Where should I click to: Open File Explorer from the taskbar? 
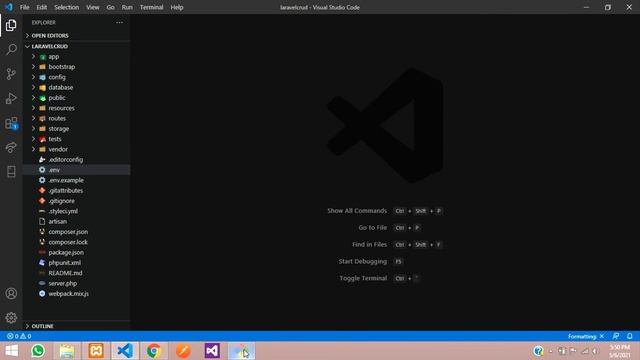(x=67, y=351)
